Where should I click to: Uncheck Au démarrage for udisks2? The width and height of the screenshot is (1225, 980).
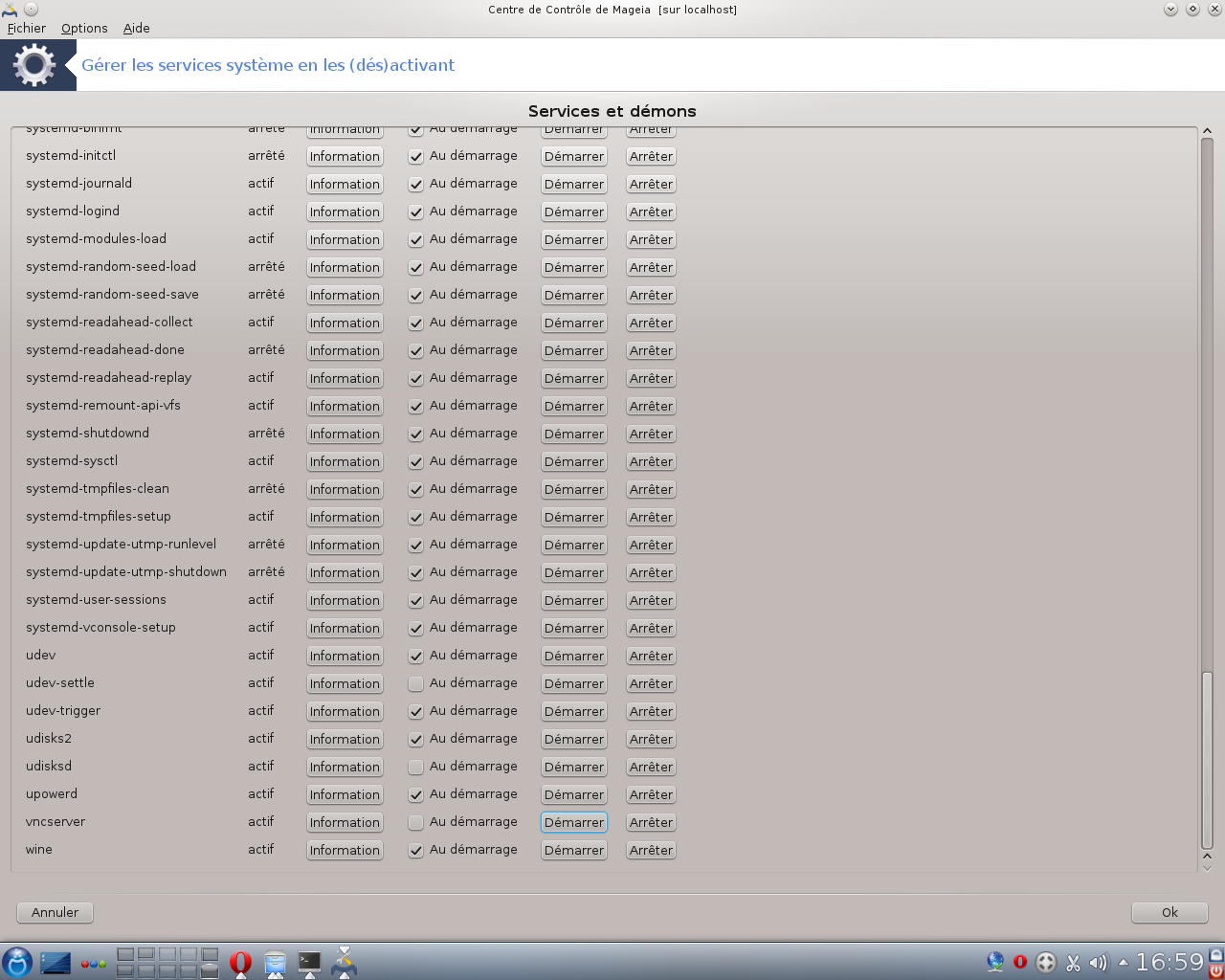(415, 739)
